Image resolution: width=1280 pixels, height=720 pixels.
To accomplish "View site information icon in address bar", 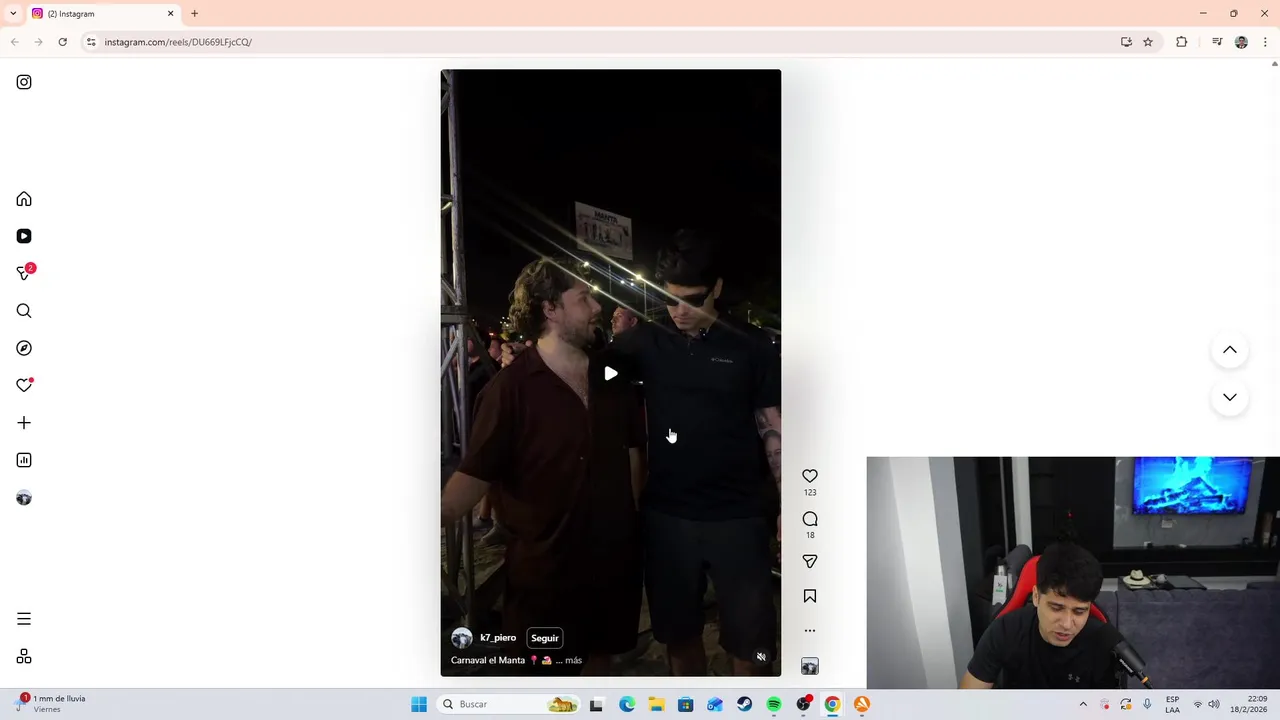I will (x=91, y=42).
